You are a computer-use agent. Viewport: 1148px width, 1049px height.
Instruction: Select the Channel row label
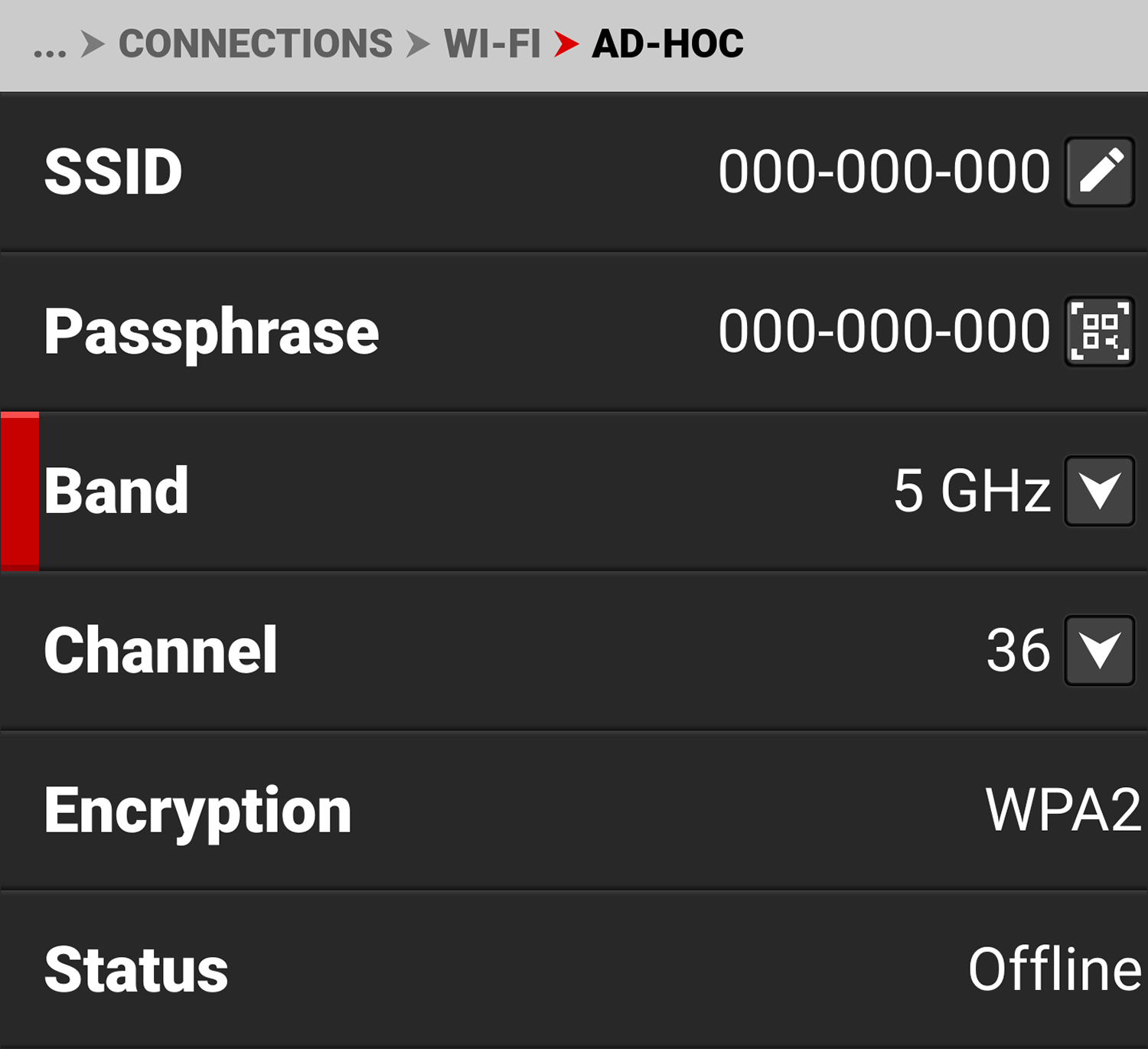(161, 650)
